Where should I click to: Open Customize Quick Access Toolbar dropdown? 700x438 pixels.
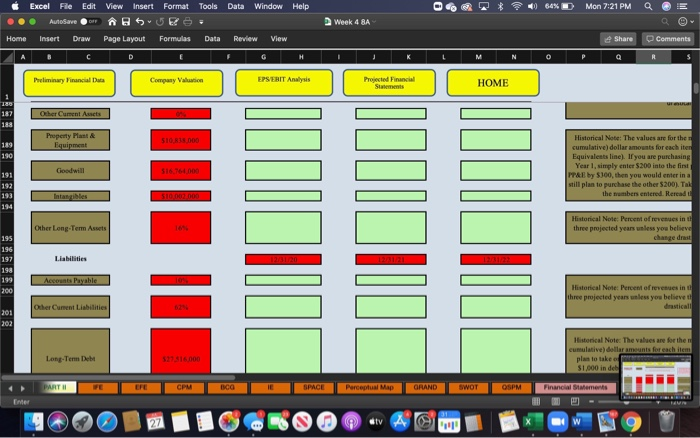point(201,21)
